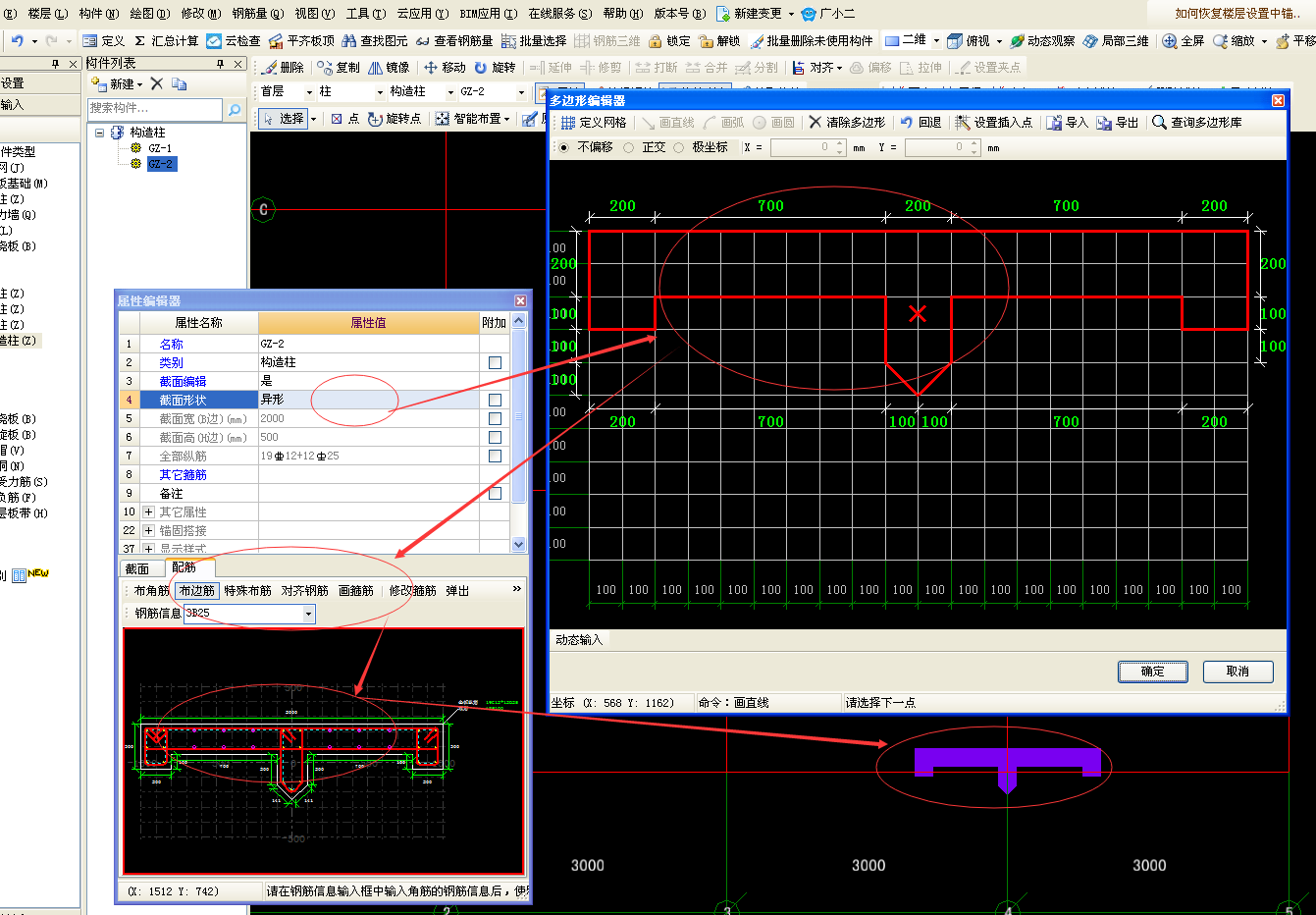Switch to the 截面 tab
Screen dimensions: 1316x915
point(137,568)
